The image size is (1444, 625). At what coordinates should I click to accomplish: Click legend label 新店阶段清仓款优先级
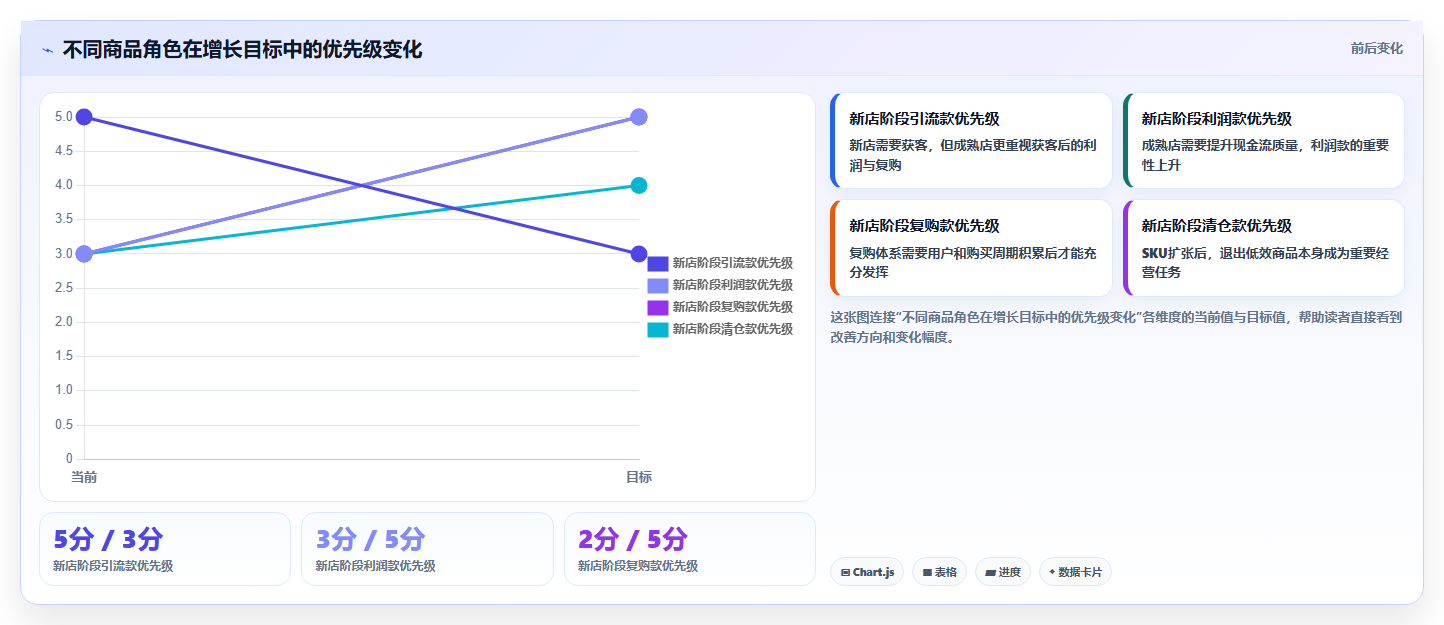(x=733, y=329)
